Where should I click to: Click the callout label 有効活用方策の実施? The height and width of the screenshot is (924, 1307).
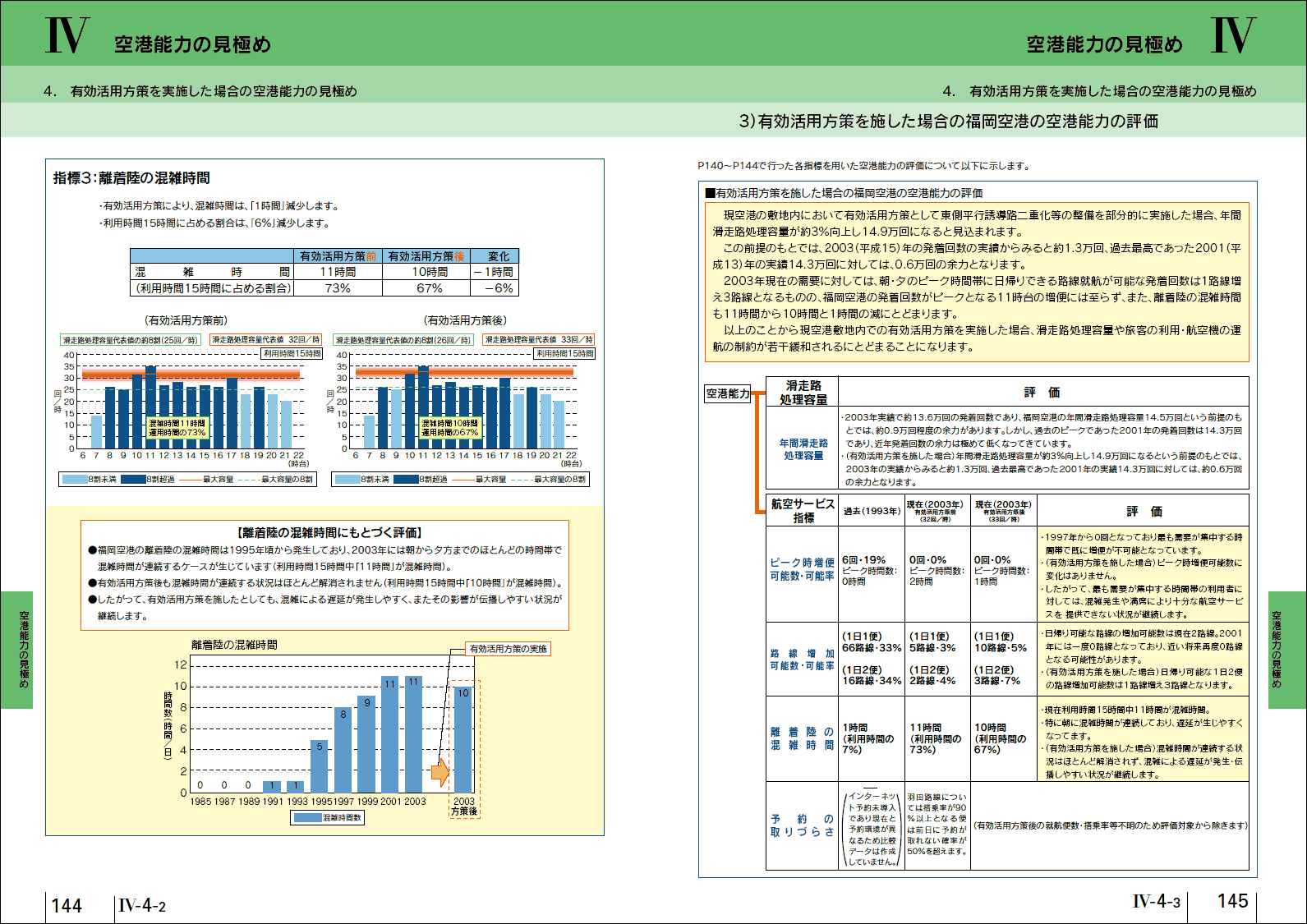[508, 649]
